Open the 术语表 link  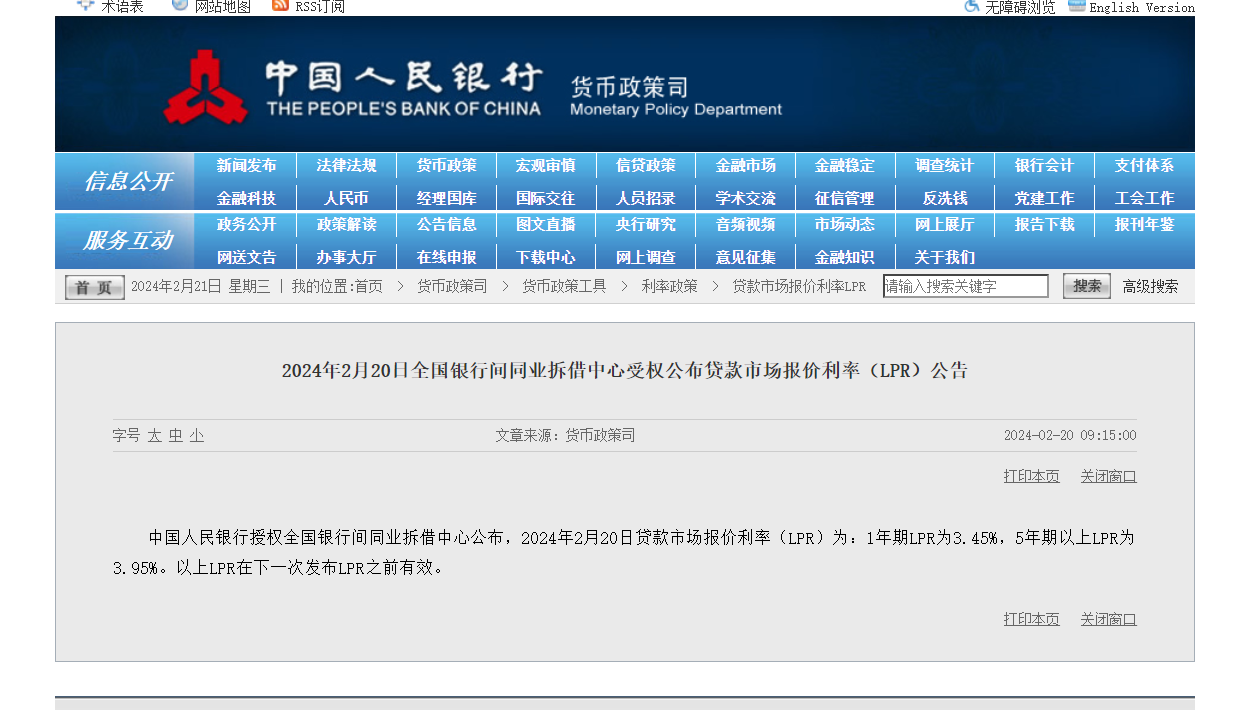pos(122,6)
